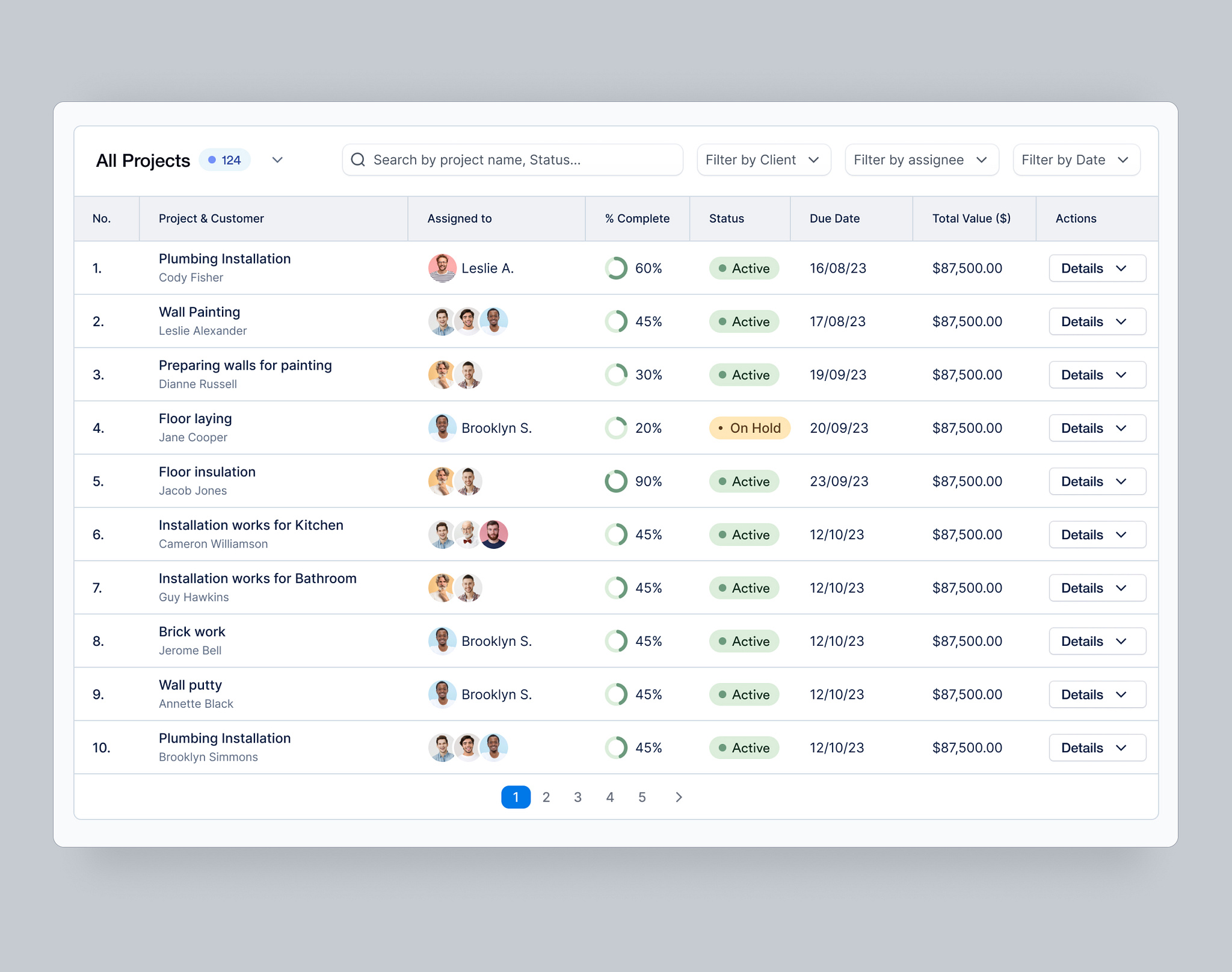Click the avatar pair on Floor insulation row
Screen dimensions: 1232x972
455,481
